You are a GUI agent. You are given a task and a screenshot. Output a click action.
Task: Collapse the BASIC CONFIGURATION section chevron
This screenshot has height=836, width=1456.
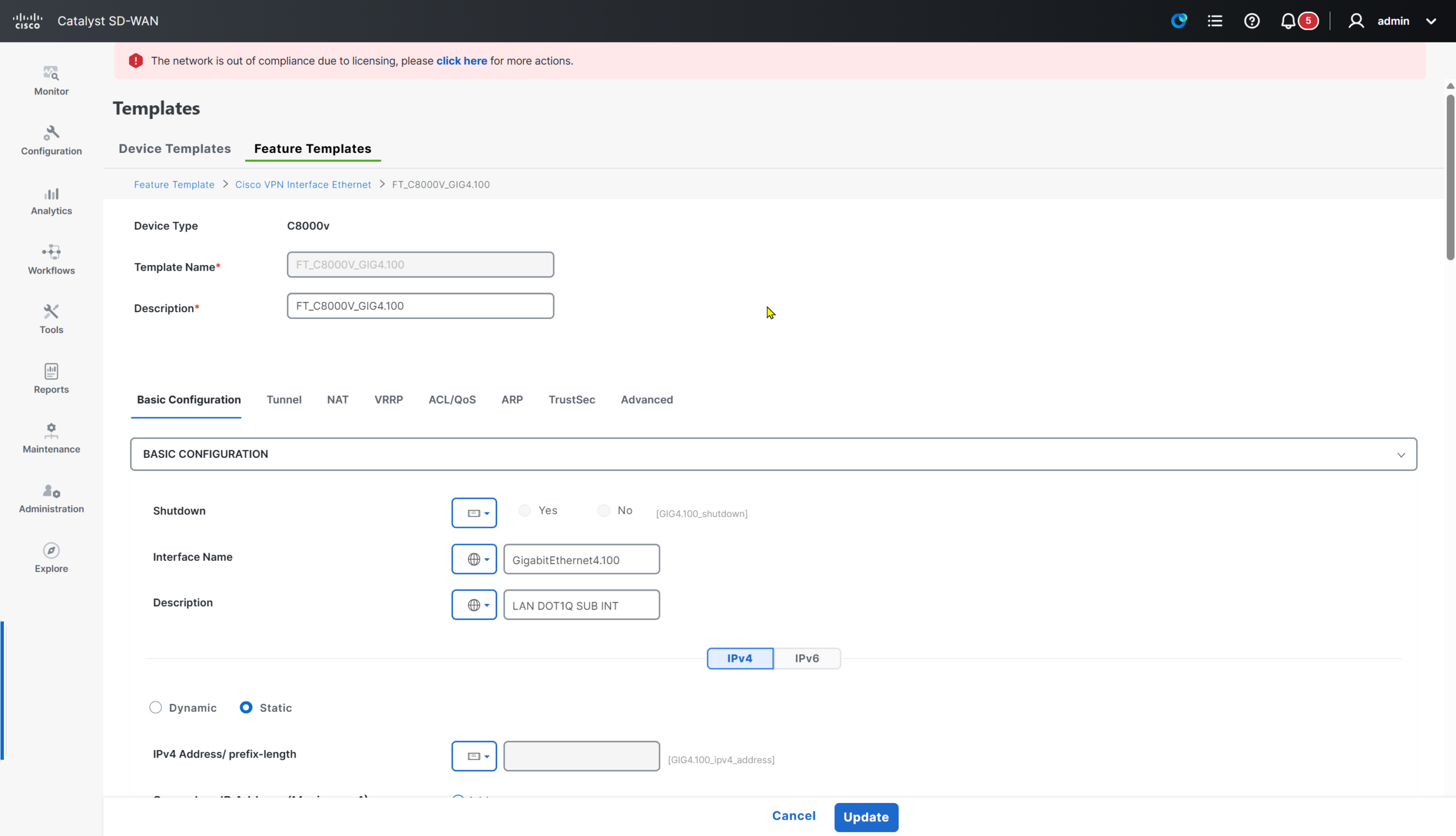click(x=1401, y=455)
